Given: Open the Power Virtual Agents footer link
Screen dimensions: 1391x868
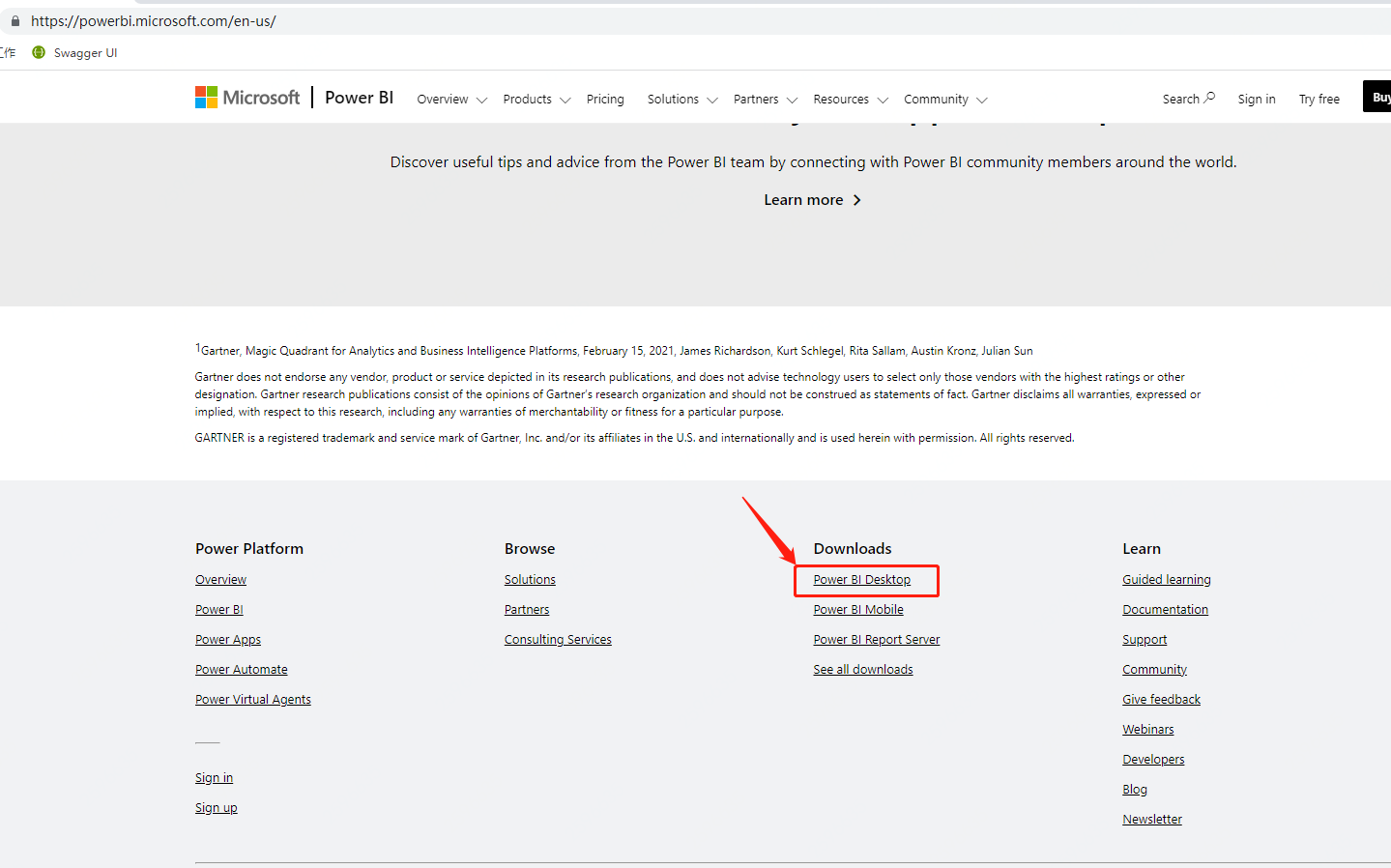Looking at the screenshot, I should point(253,700).
